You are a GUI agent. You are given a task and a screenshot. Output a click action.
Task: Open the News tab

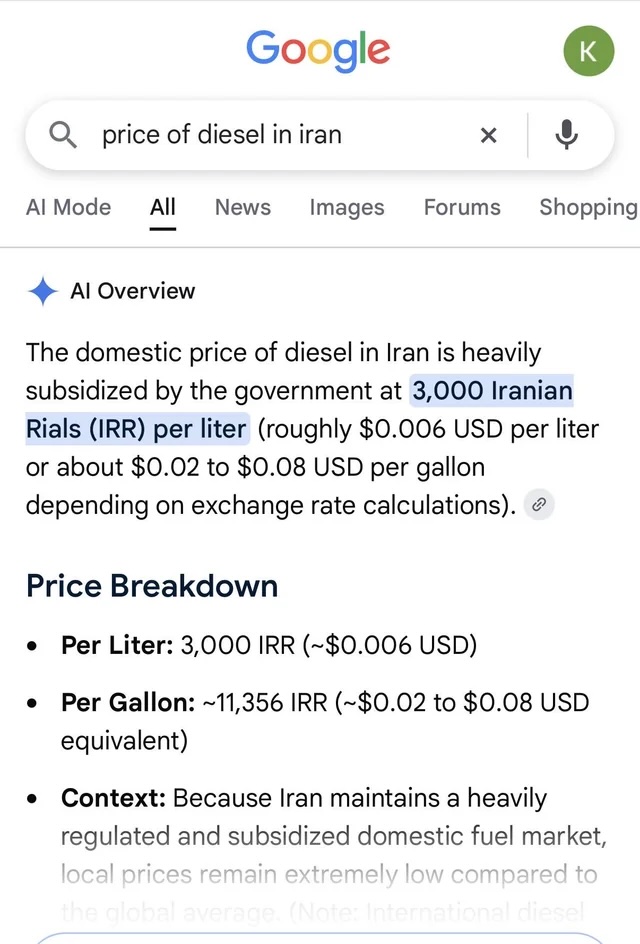click(x=243, y=207)
